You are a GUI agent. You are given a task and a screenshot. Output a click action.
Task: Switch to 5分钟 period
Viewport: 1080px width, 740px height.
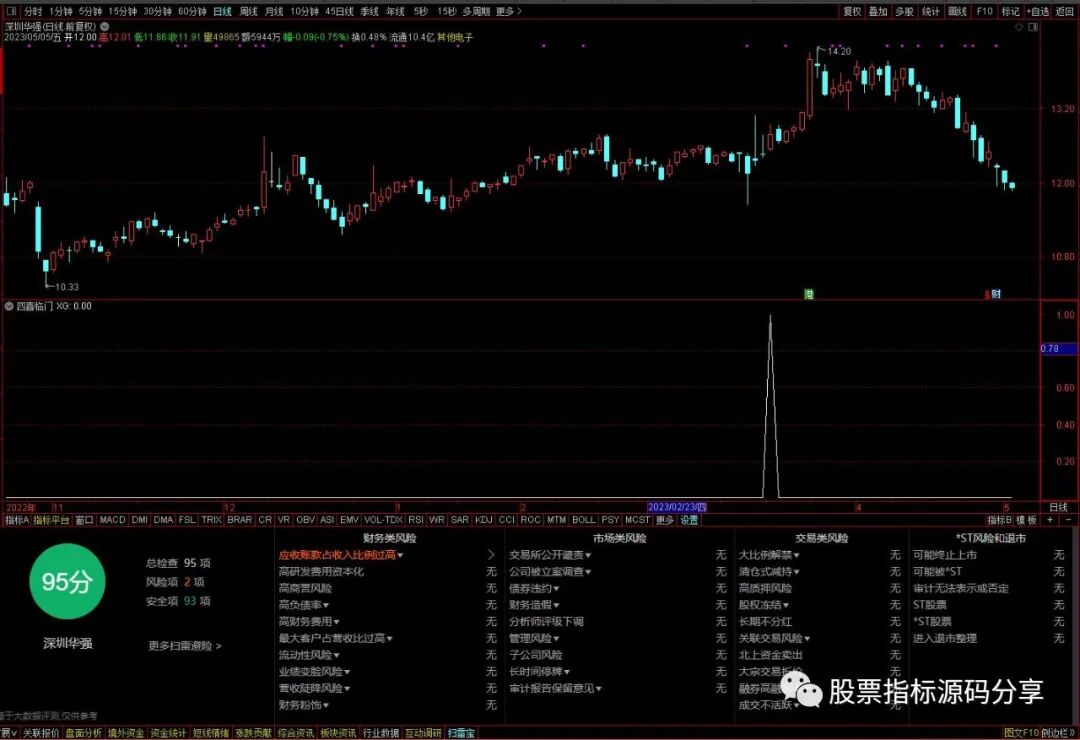90,12
